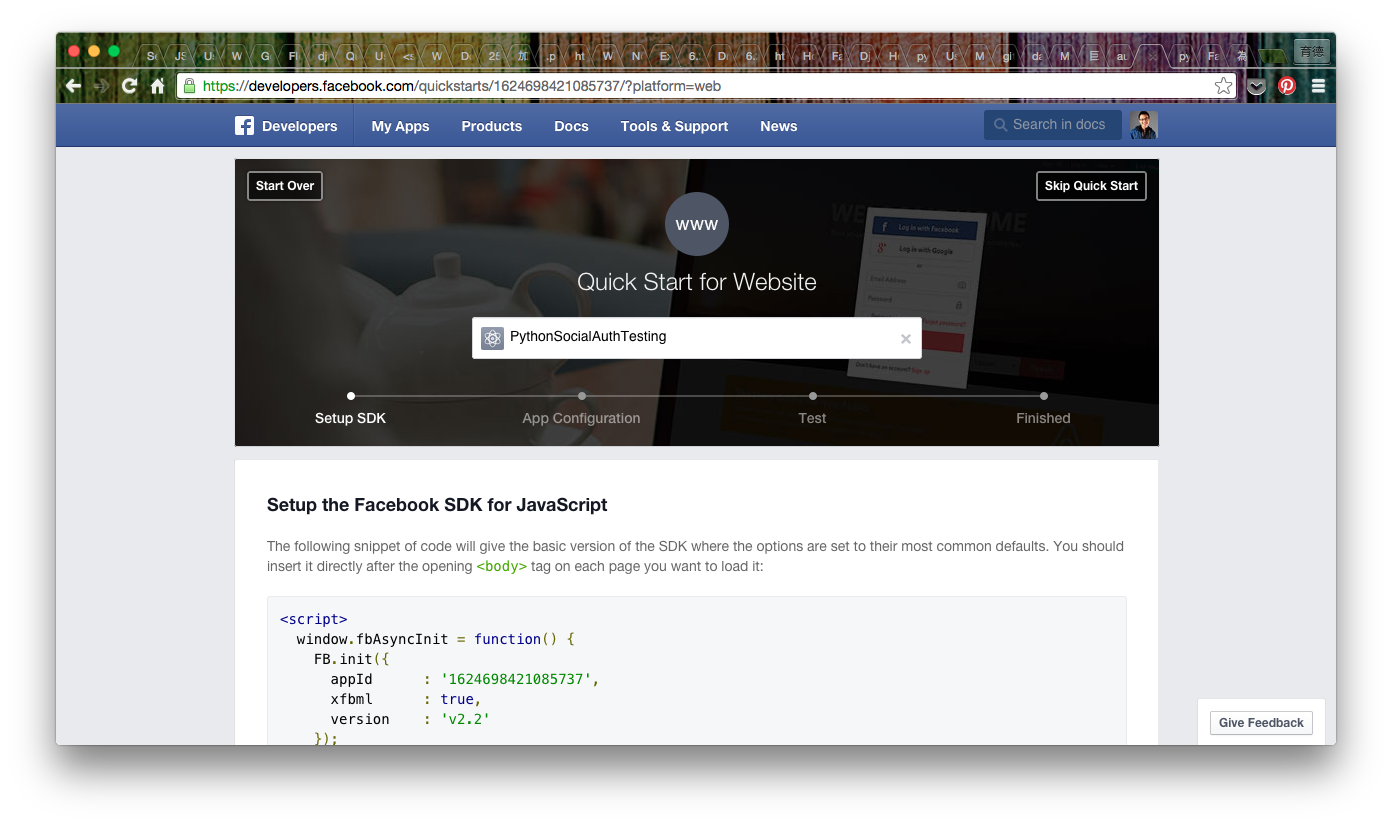1392x825 pixels.
Task: Open the Tools & Support menu
Action: pos(674,126)
